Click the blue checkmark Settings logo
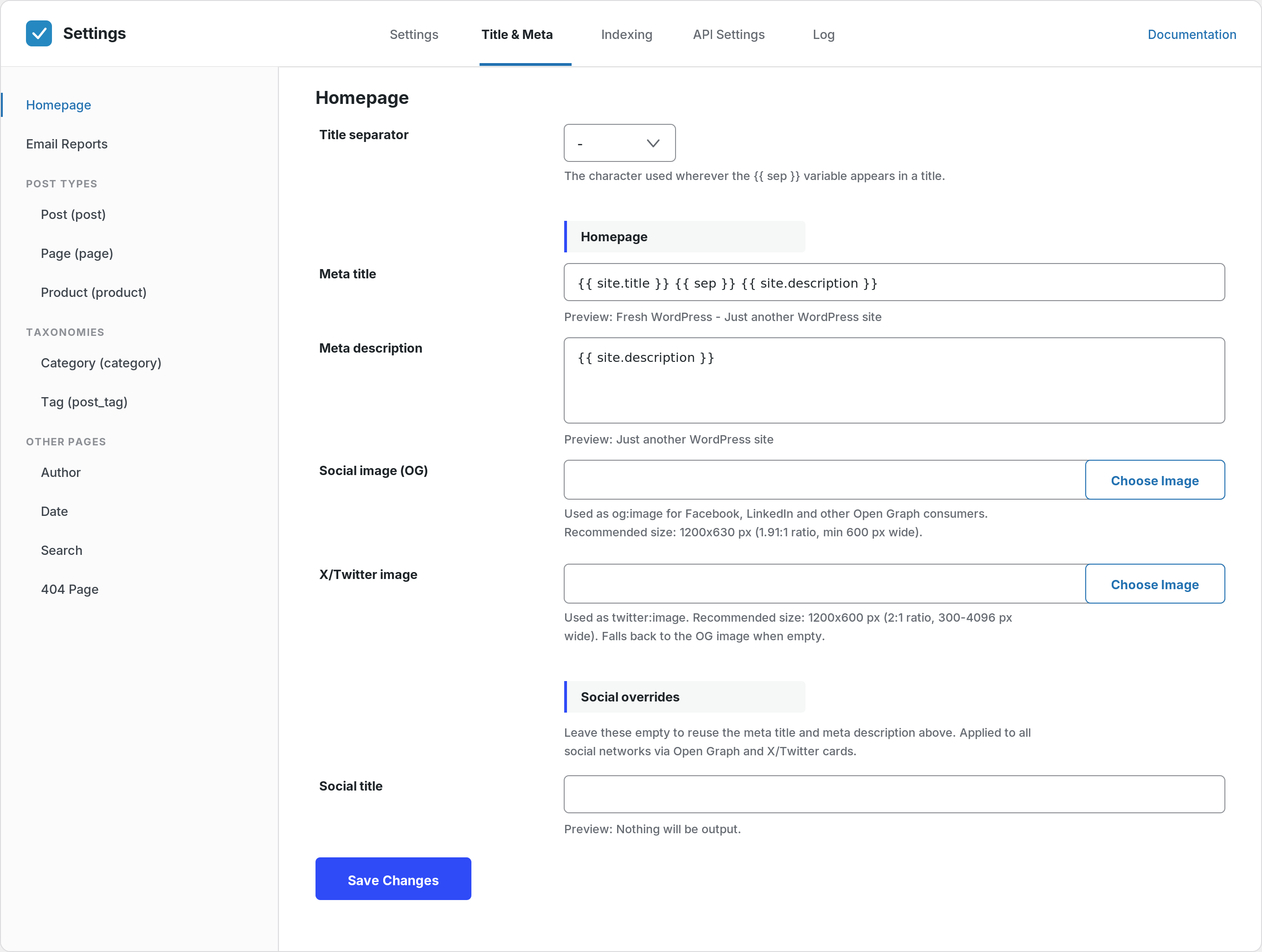 point(39,34)
